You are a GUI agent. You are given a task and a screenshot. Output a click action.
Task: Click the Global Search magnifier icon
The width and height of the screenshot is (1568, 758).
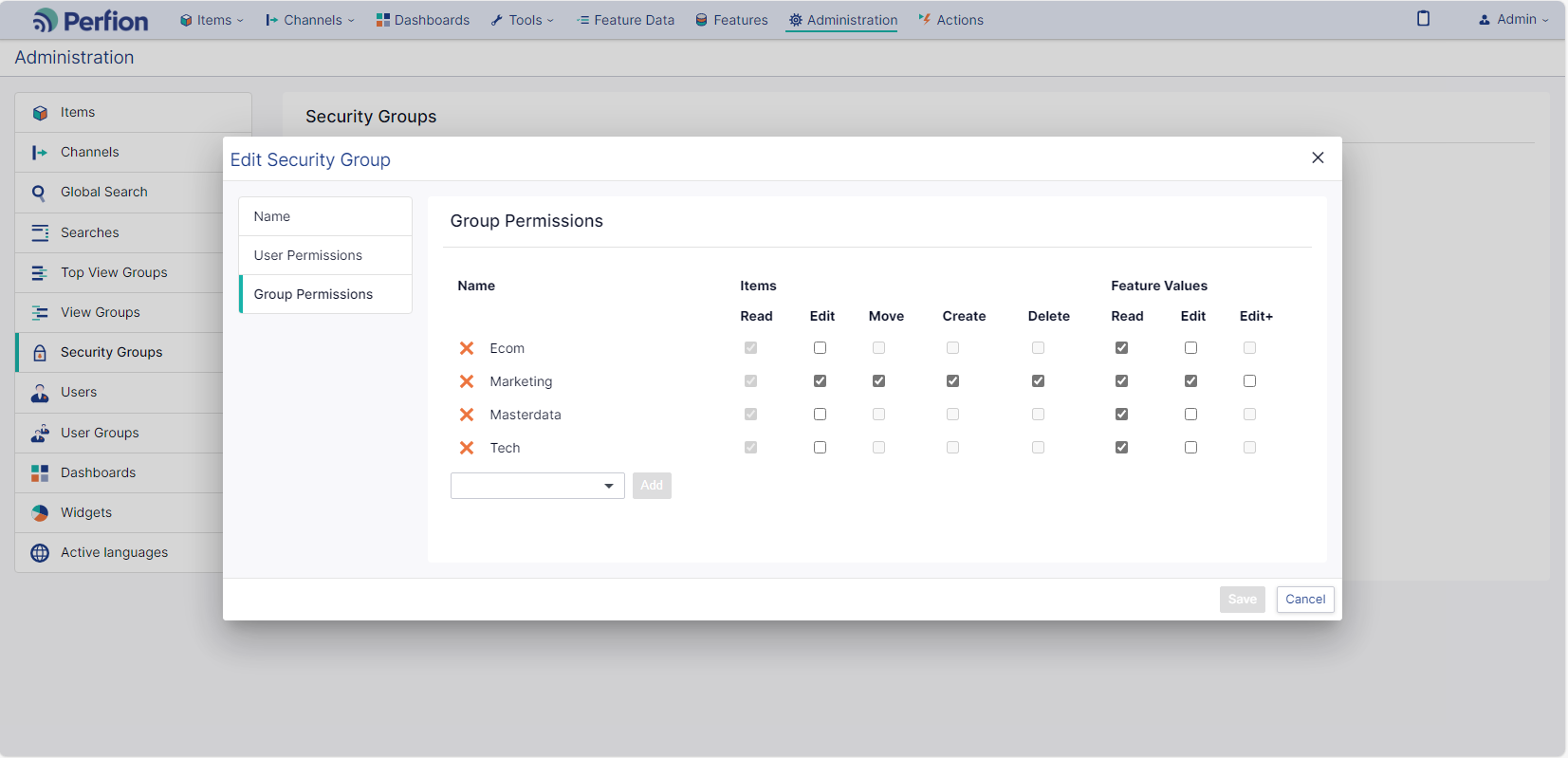(x=40, y=193)
